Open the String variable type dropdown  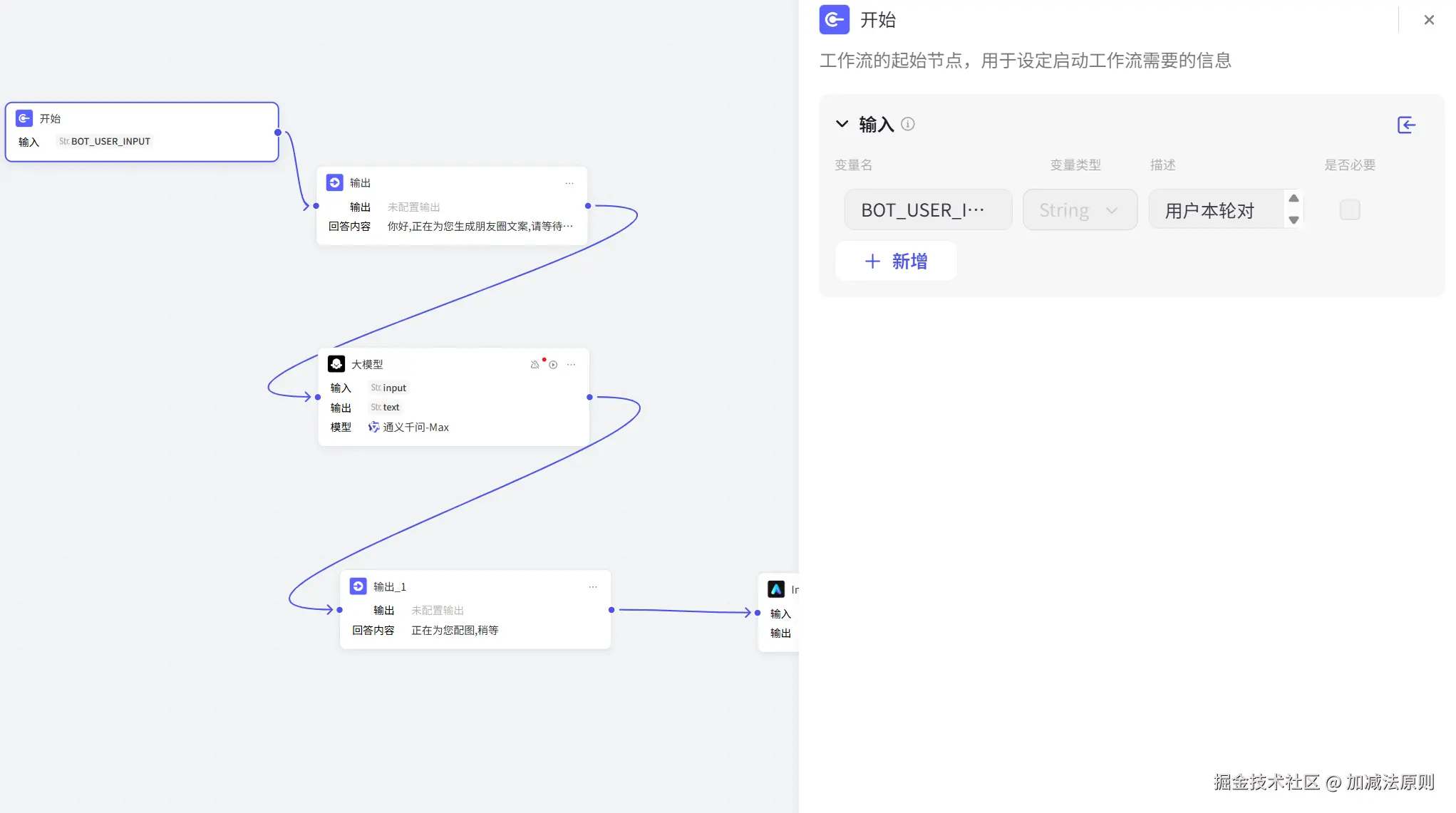point(1080,209)
